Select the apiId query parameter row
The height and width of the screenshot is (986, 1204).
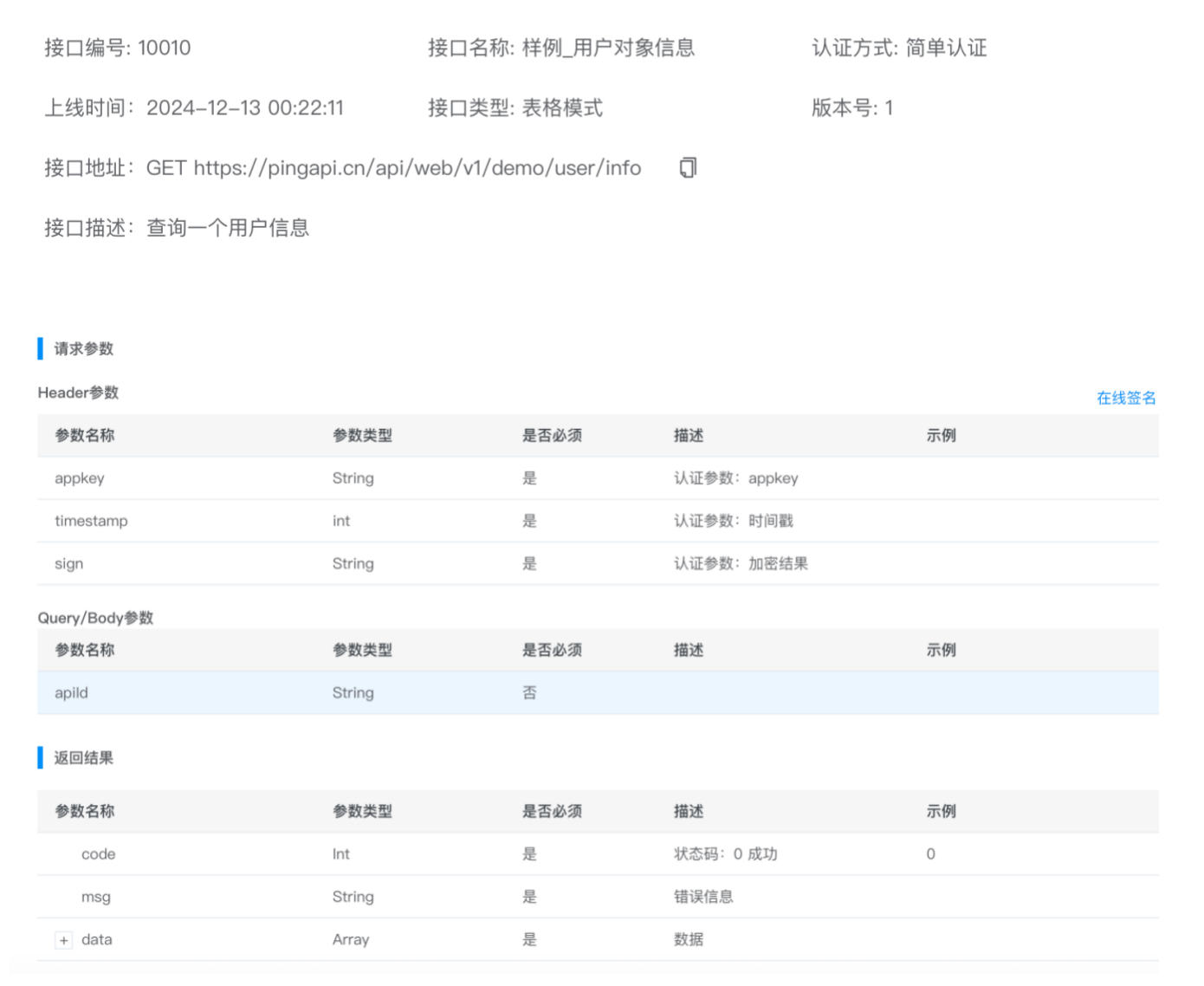click(x=71, y=692)
